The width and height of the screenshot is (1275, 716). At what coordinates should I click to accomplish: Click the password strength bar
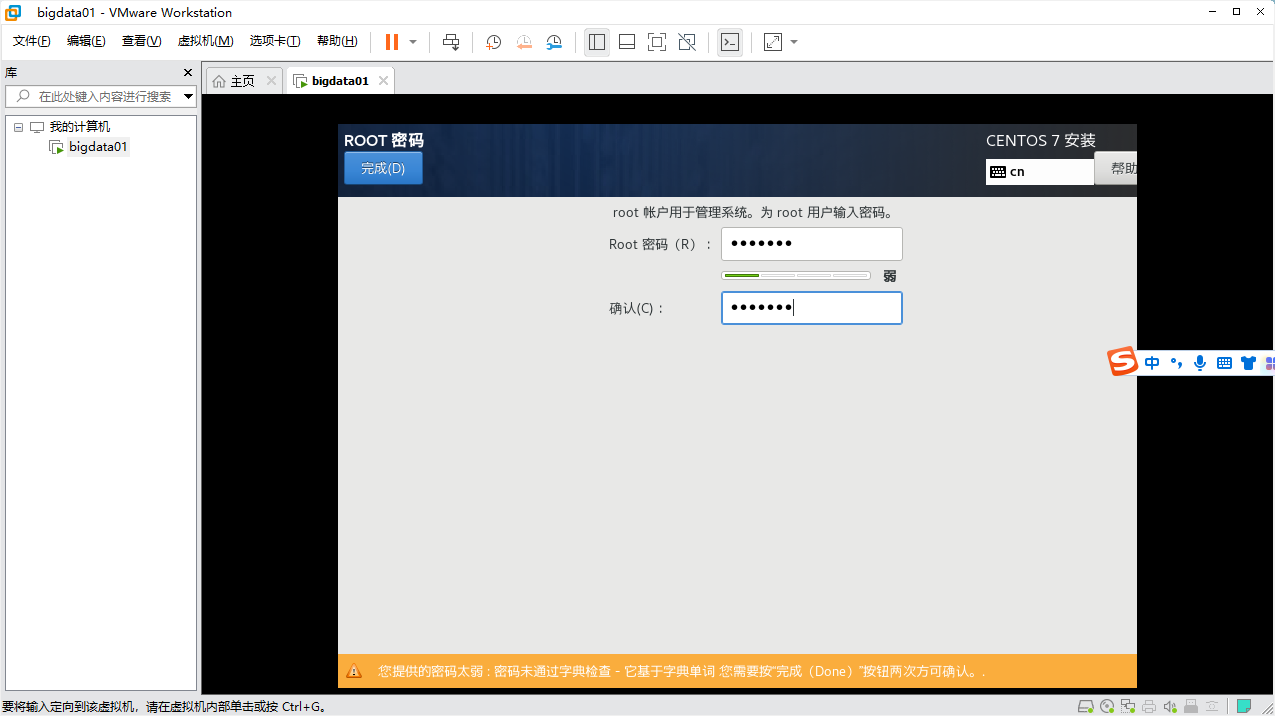(796, 275)
